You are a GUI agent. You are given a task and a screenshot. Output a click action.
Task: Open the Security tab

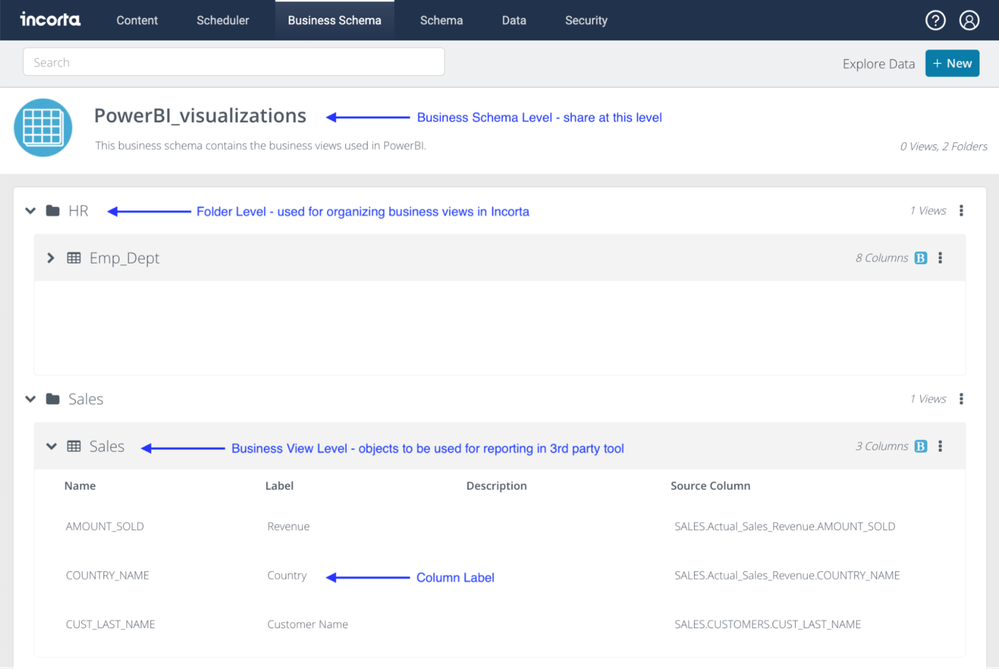[586, 20]
